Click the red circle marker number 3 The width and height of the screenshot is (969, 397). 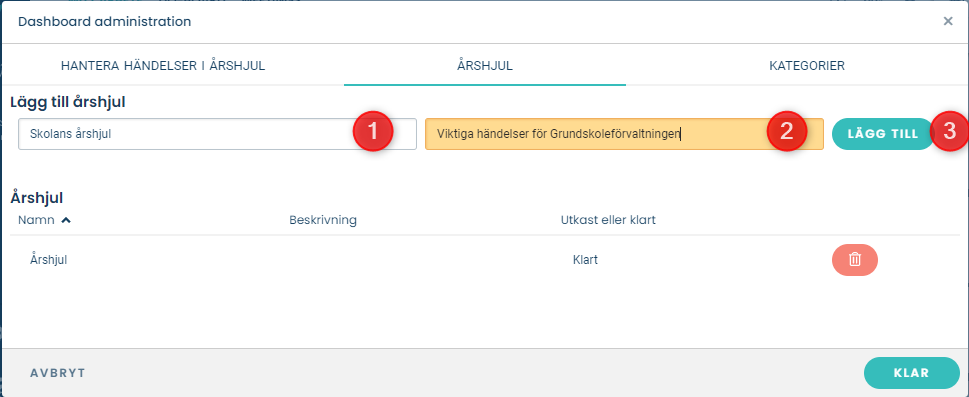point(950,131)
